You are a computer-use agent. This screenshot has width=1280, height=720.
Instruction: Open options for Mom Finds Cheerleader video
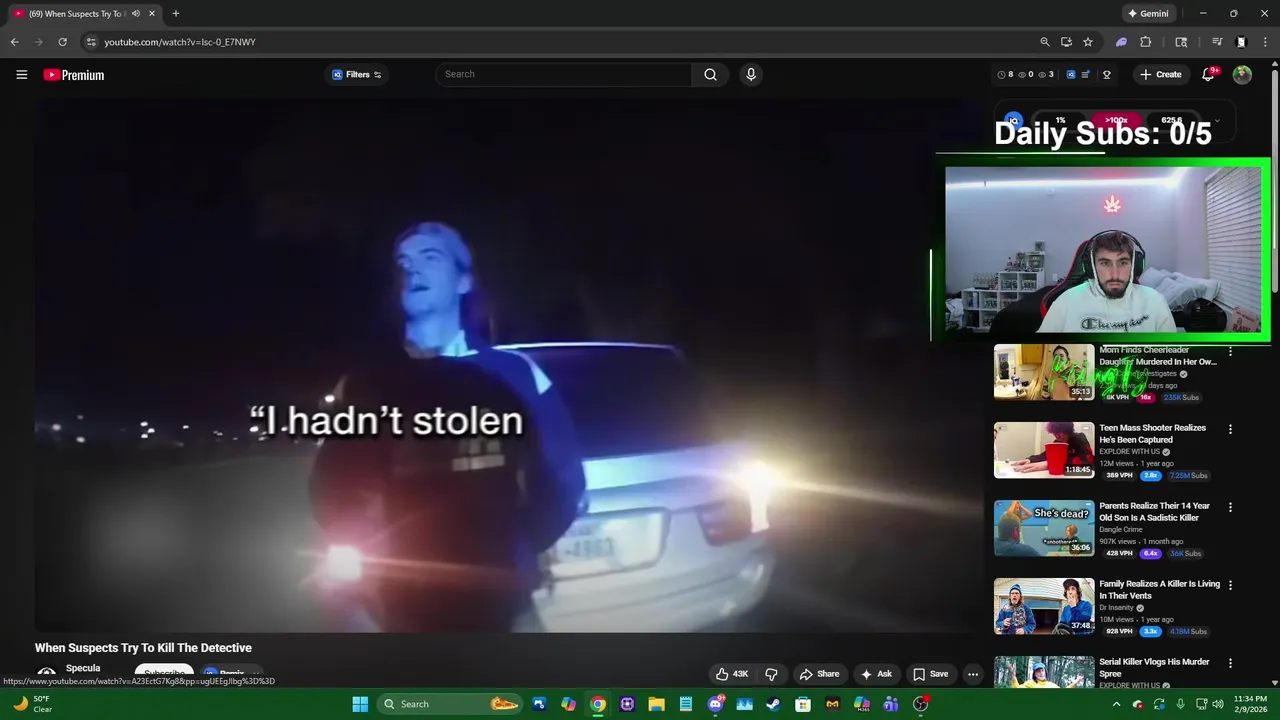[1231, 351]
